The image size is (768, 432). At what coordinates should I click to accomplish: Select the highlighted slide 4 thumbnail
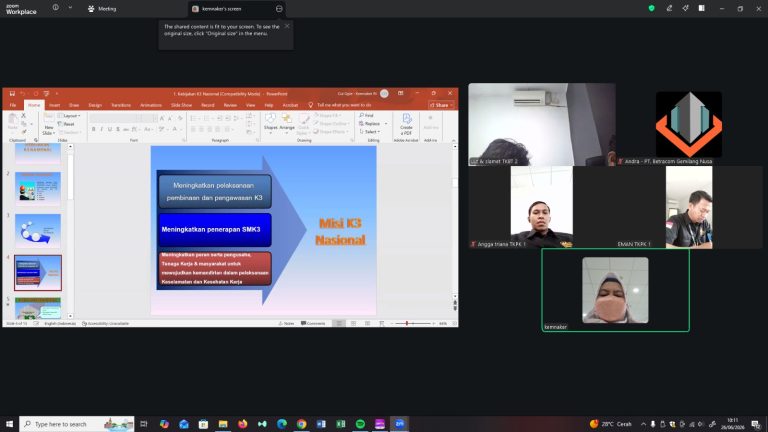pos(38,273)
